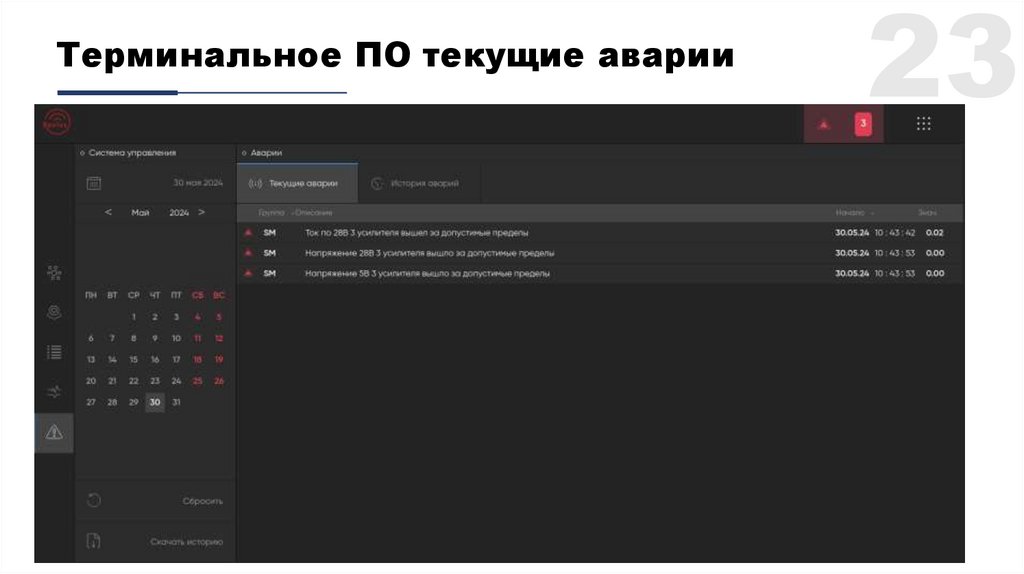Click alarm triangle for Ток по 28В row
The image size is (1024, 574).
[x=248, y=232]
